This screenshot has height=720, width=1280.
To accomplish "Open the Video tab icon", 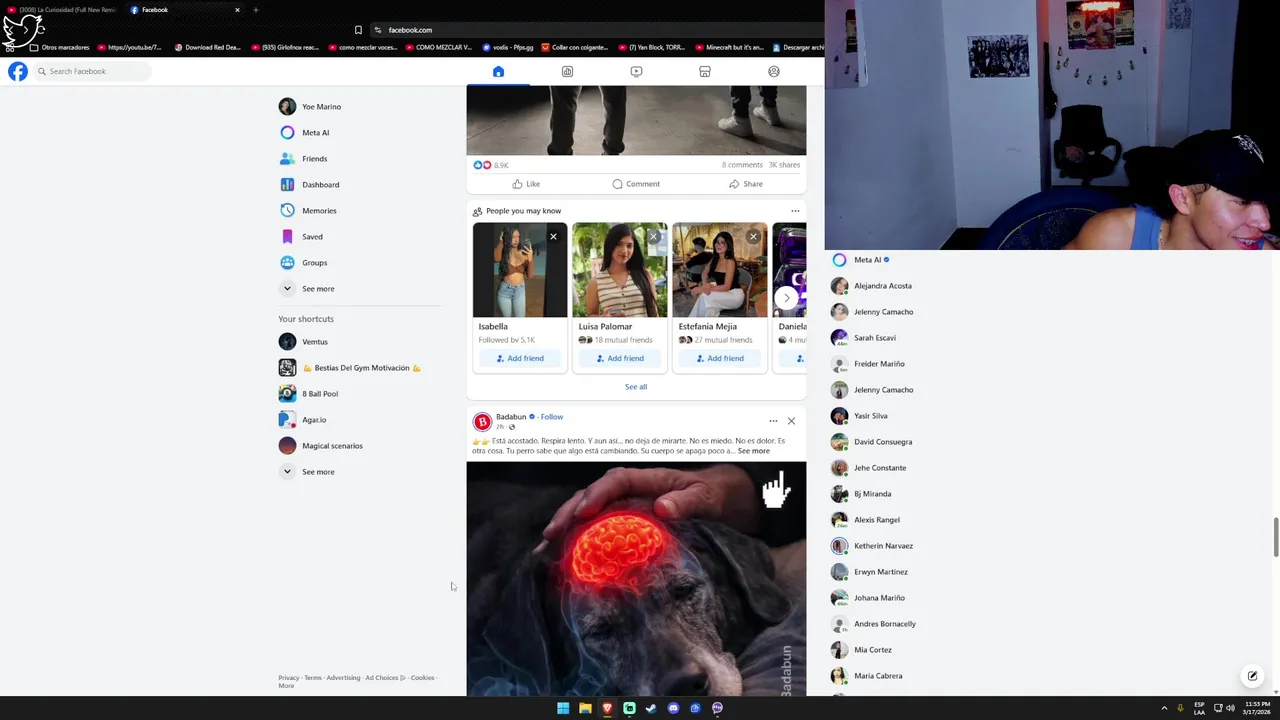I will [636, 71].
